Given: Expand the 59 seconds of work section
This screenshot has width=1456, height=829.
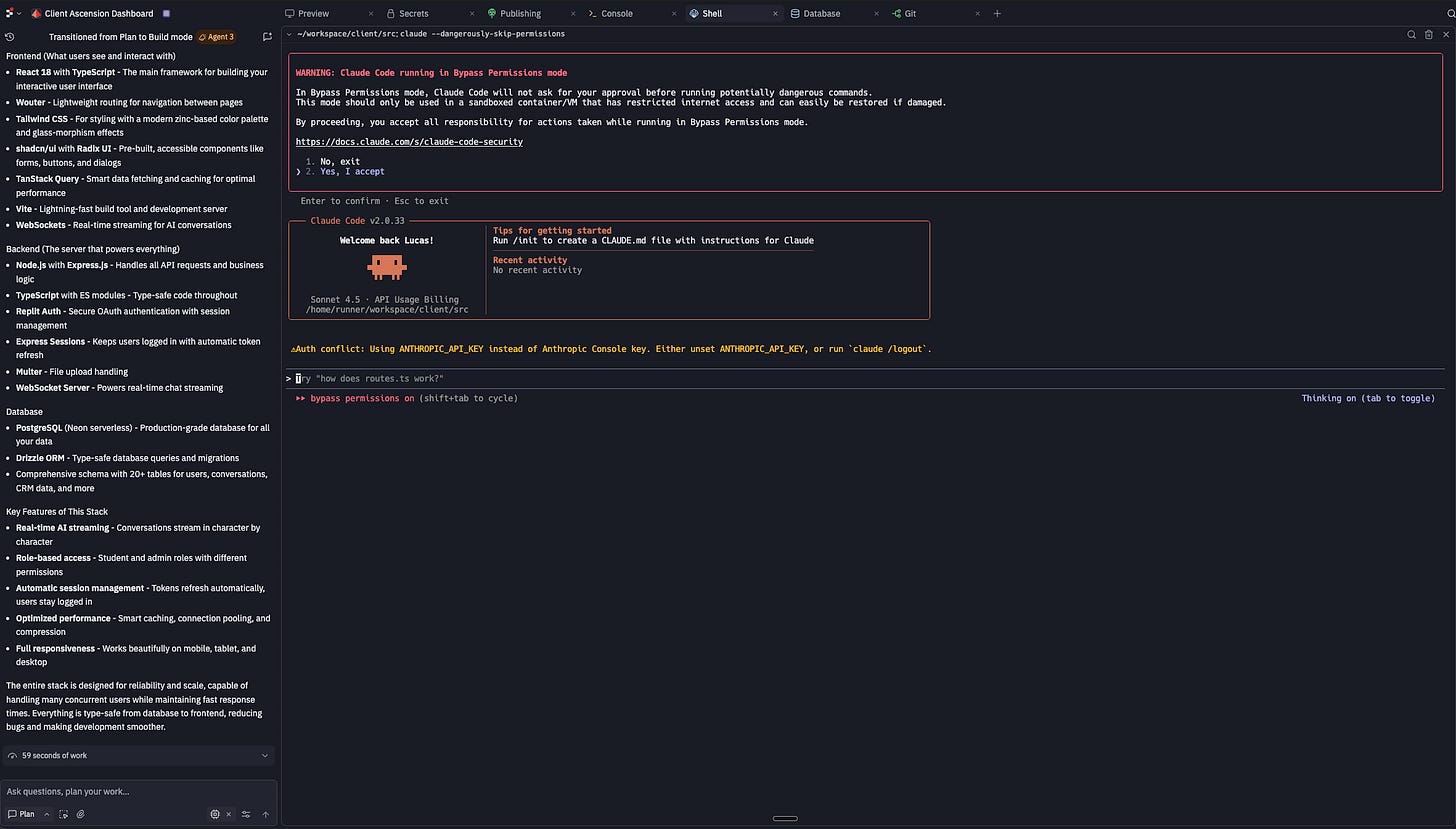Looking at the screenshot, I should point(265,756).
